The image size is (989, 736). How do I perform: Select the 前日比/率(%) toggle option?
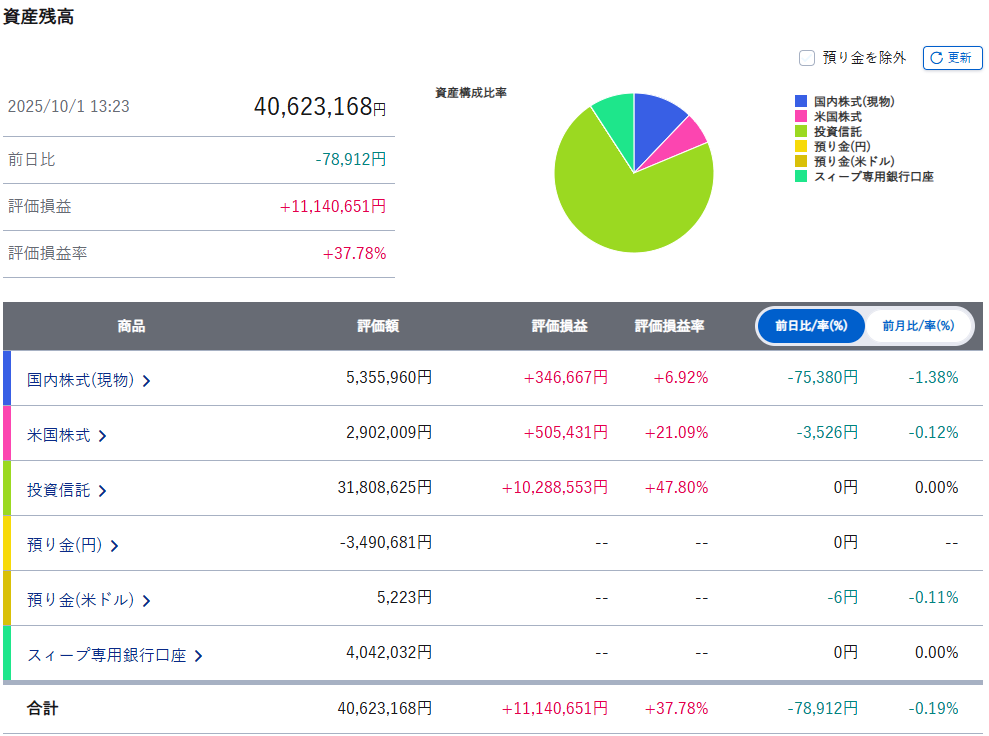coord(811,326)
